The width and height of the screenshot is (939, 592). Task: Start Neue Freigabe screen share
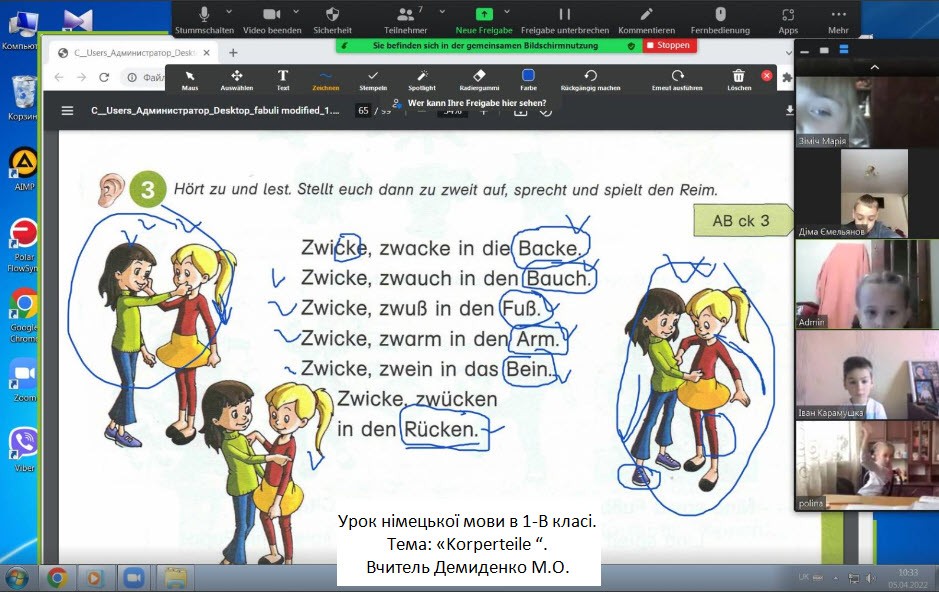click(484, 18)
